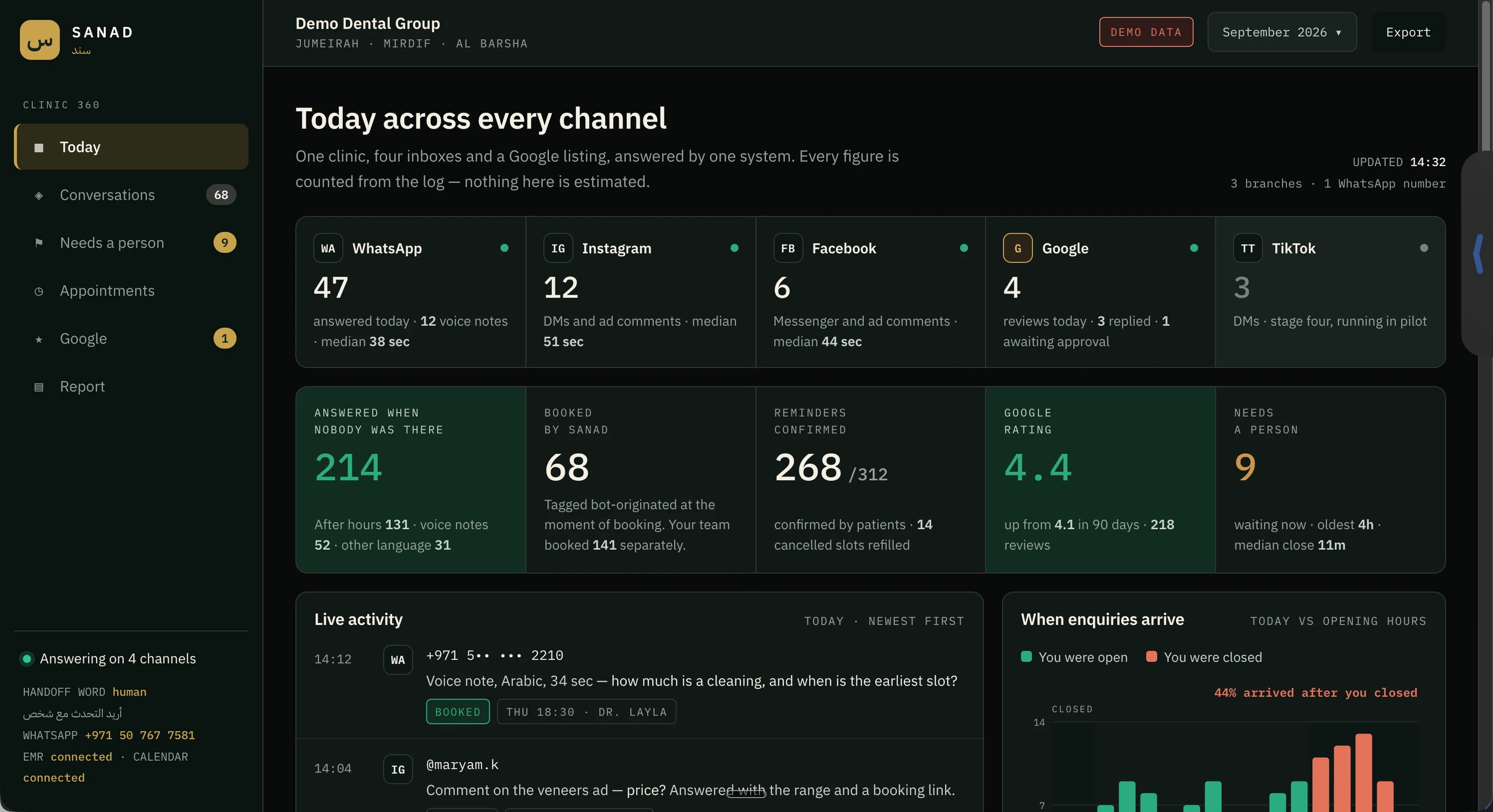Select Google in the sidebar
The width and height of the screenshot is (1493, 812).
tap(132, 338)
